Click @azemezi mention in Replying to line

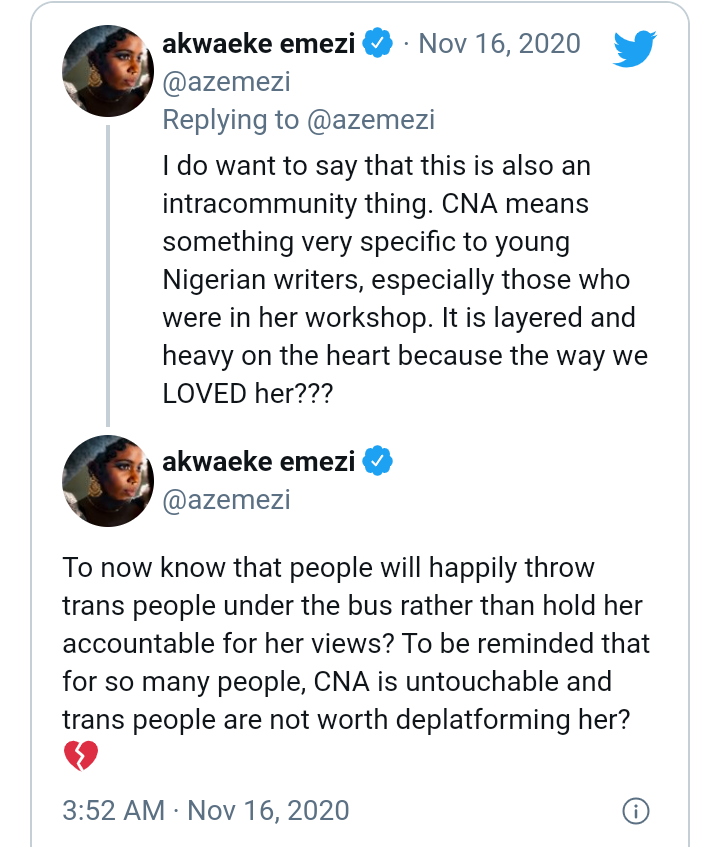pos(371,120)
